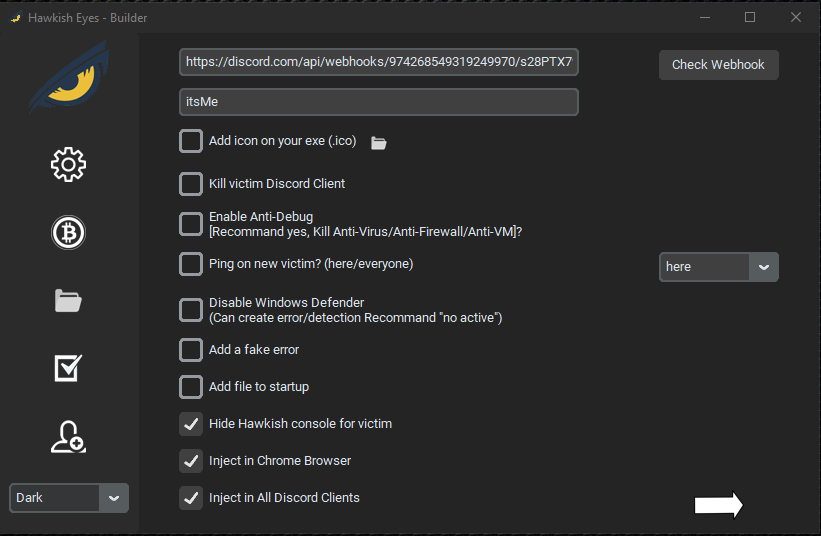This screenshot has height=536, width=821.
Task: Untick 'Inject in Chrome Browser' checkbox
Action: [191, 461]
